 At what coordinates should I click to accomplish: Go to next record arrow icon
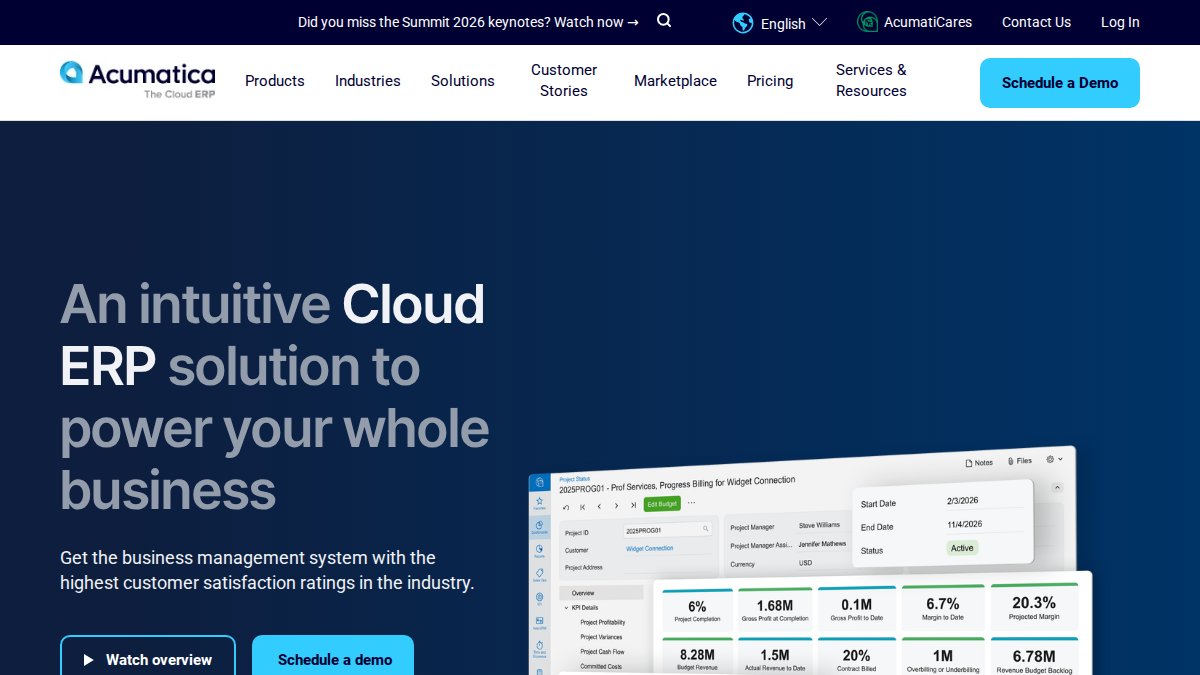pyautogui.click(x=616, y=505)
